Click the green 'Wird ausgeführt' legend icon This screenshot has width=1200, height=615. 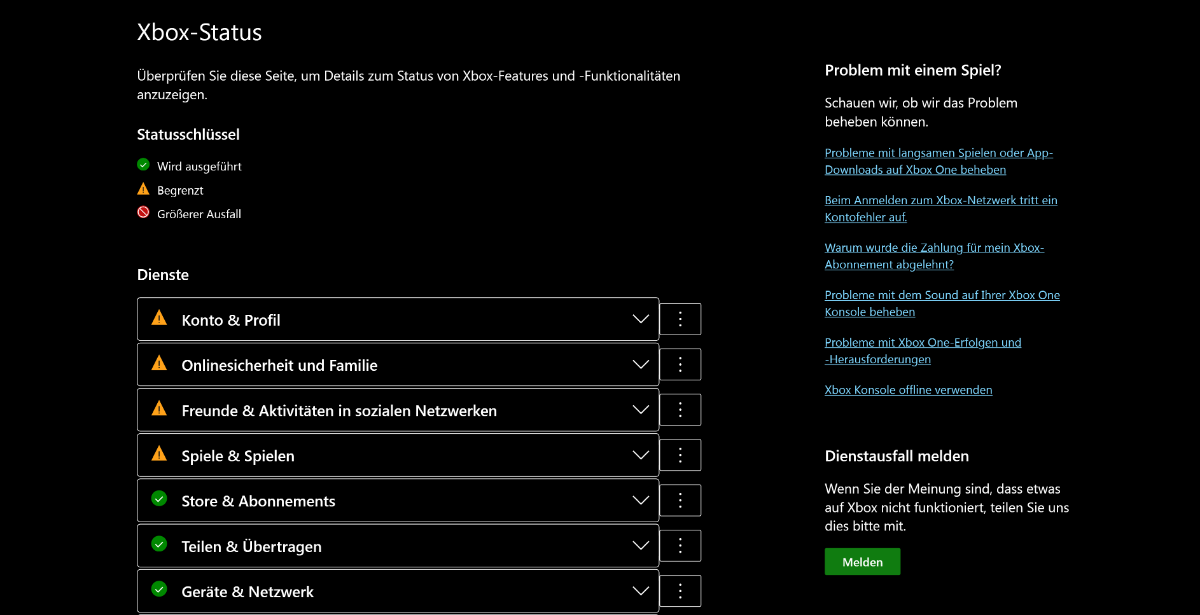coord(143,165)
